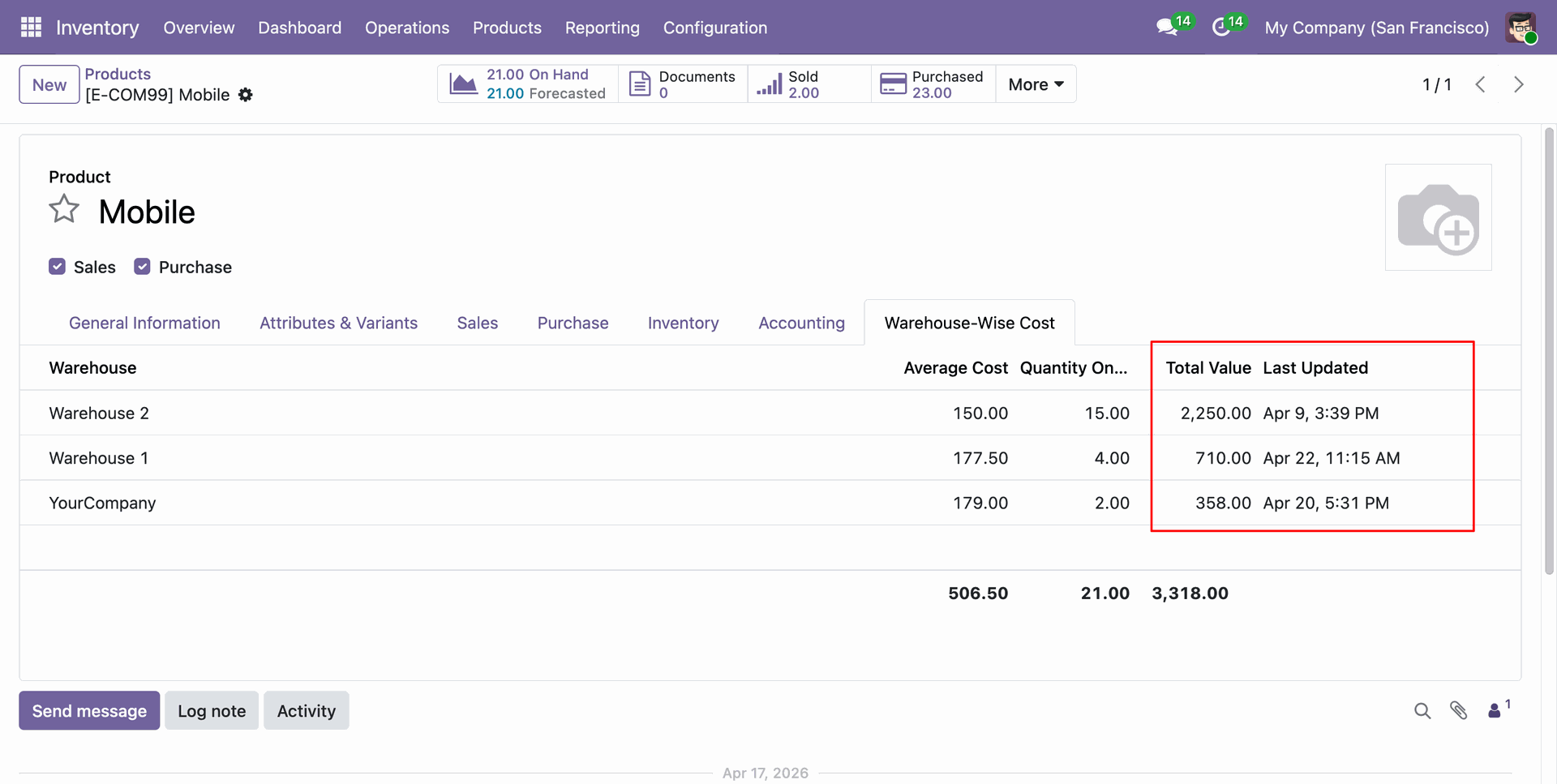Expand the More dropdown button

1036,84
